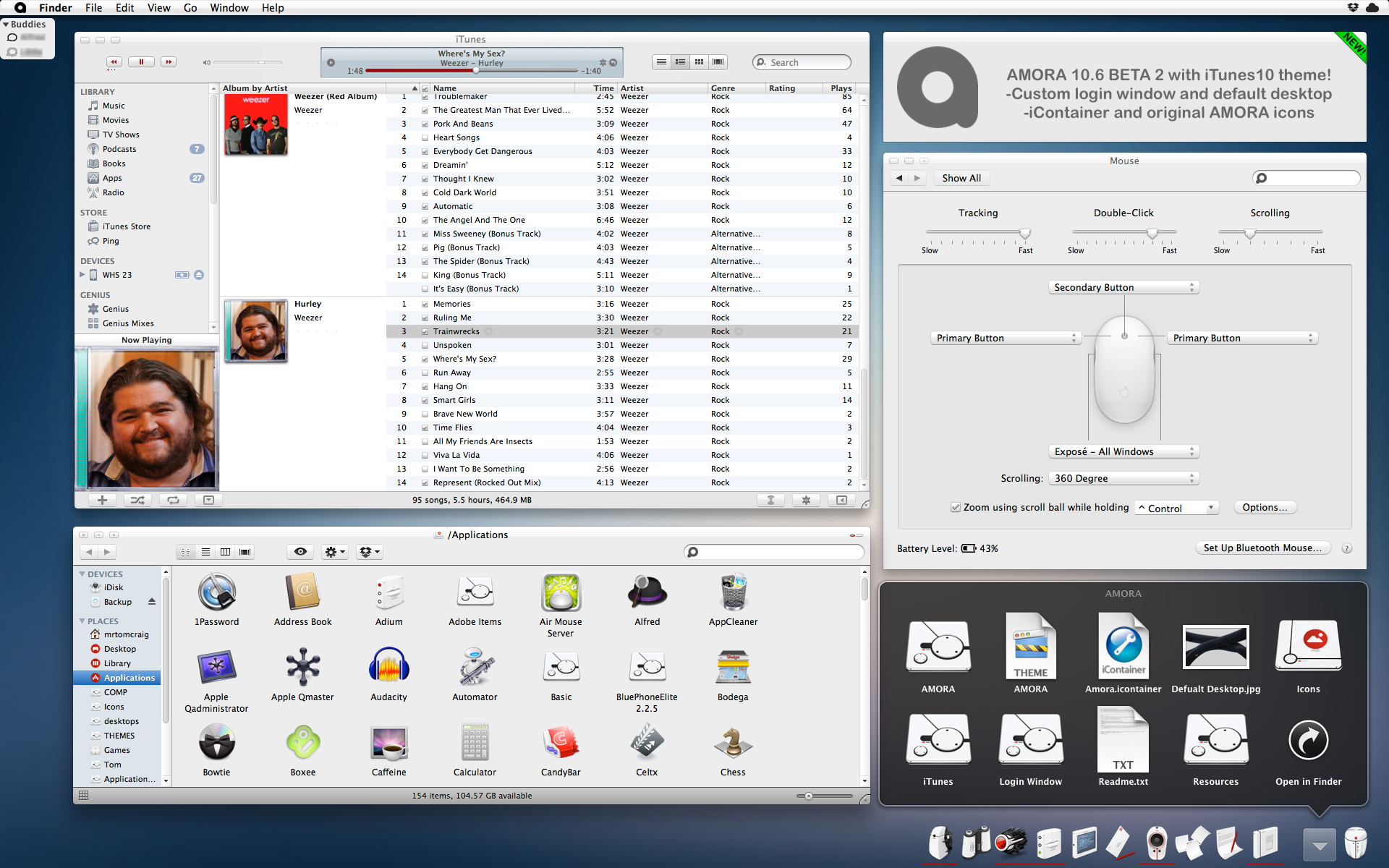Open the Alfred application icon

pos(647,592)
